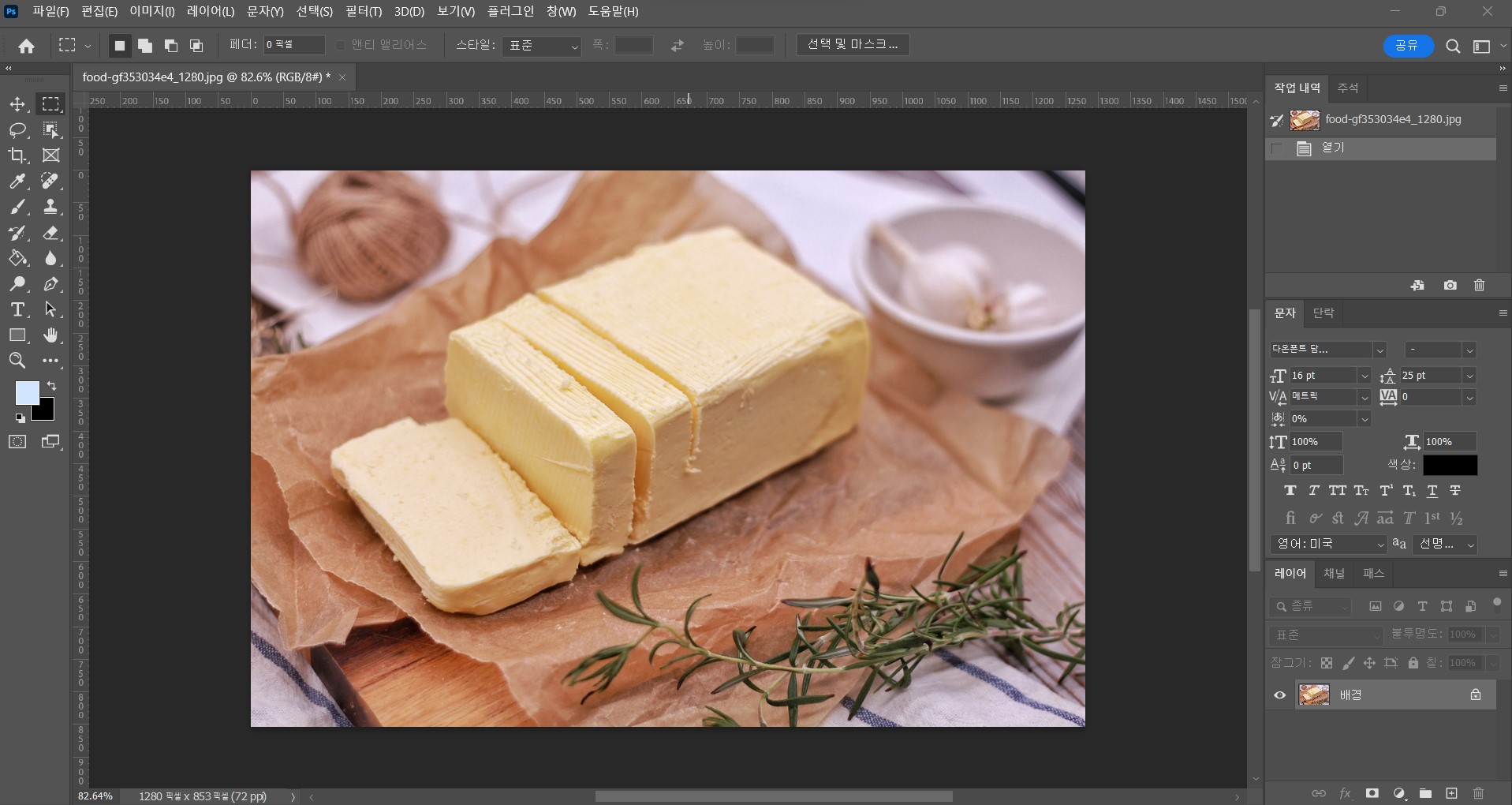Click the 선택 및 마스크 button
Image resolution: width=1512 pixels, height=805 pixels.
point(853,45)
